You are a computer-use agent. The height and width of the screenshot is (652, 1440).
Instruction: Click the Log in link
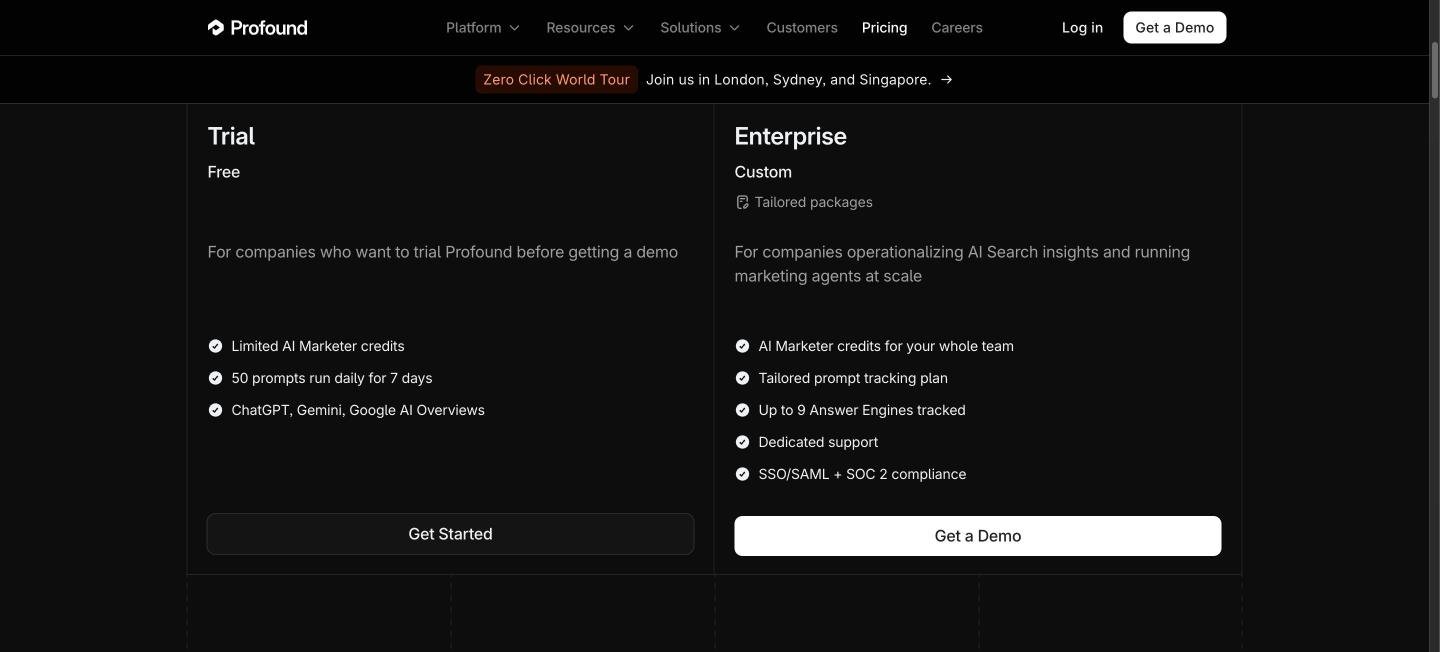[1082, 28]
